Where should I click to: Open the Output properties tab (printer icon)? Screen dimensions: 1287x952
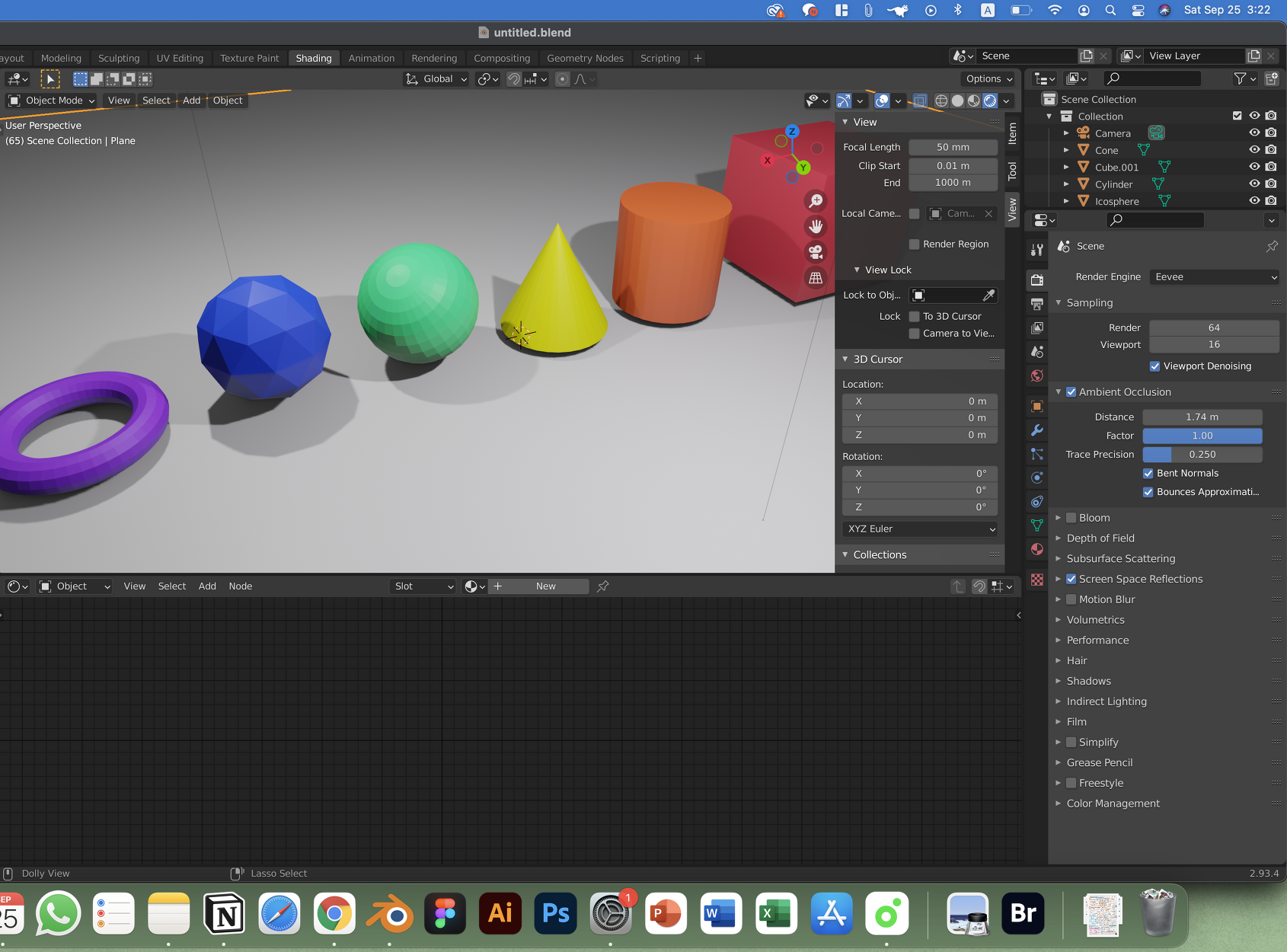click(1036, 304)
